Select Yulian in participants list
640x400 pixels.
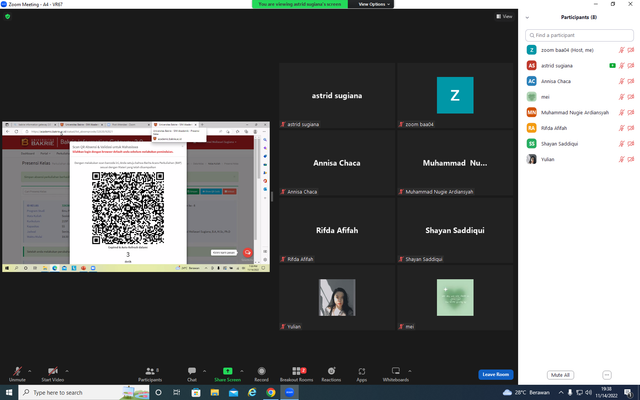579,159
